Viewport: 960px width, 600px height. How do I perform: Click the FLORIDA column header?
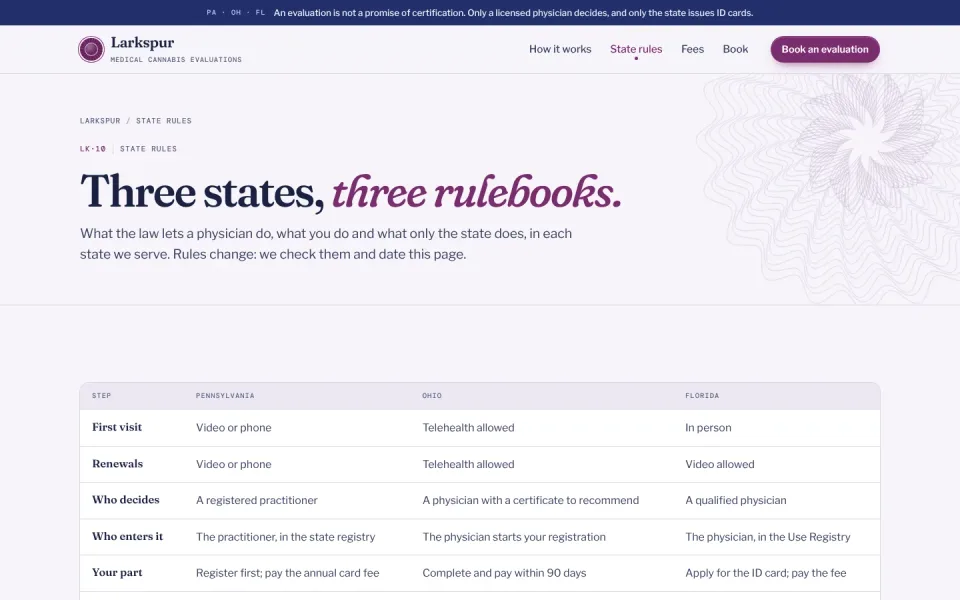(702, 396)
